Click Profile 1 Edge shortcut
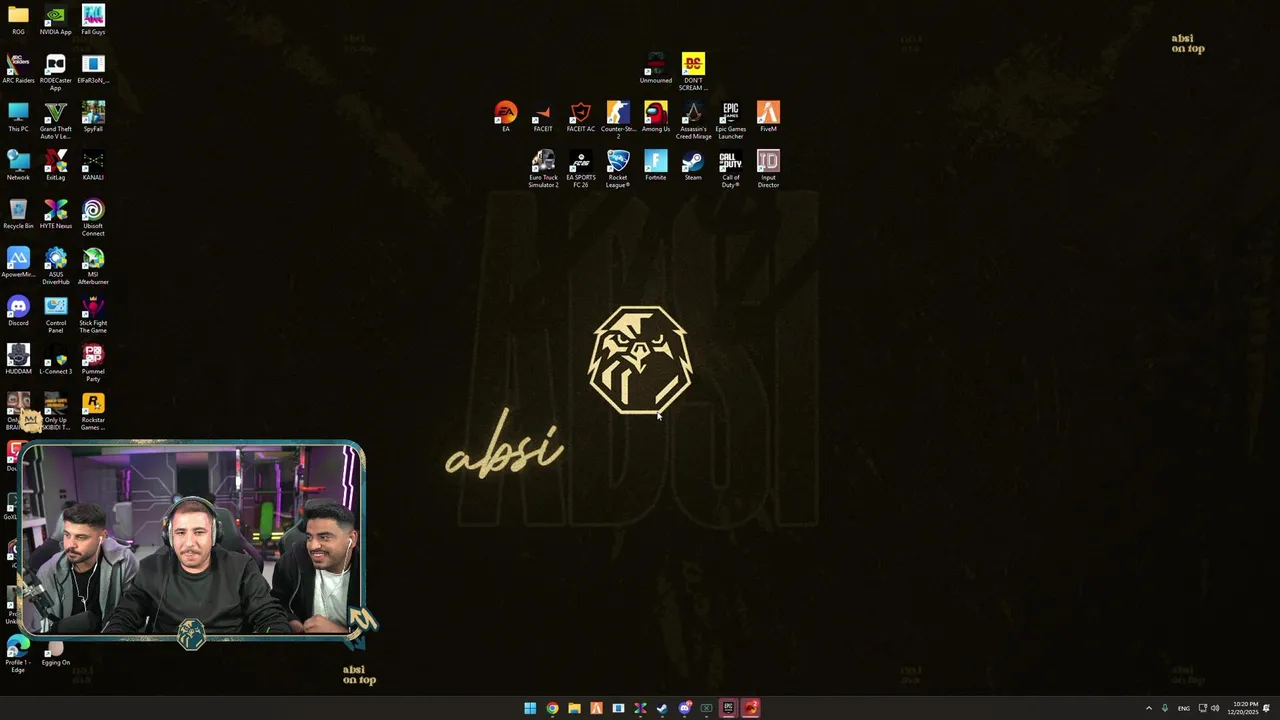Image resolution: width=1280 pixels, height=720 pixels. pos(18,655)
